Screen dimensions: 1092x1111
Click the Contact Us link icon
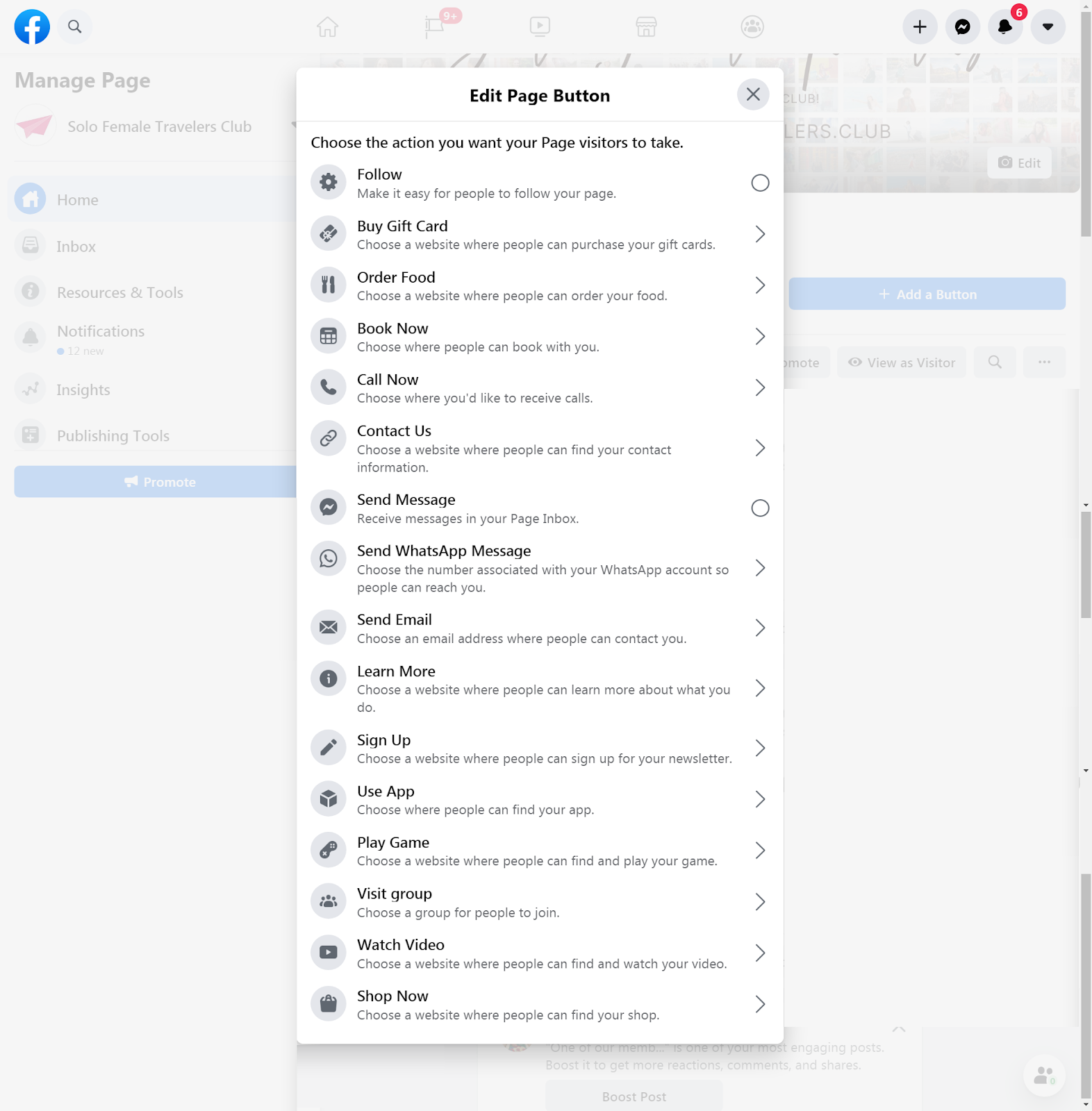(x=329, y=438)
